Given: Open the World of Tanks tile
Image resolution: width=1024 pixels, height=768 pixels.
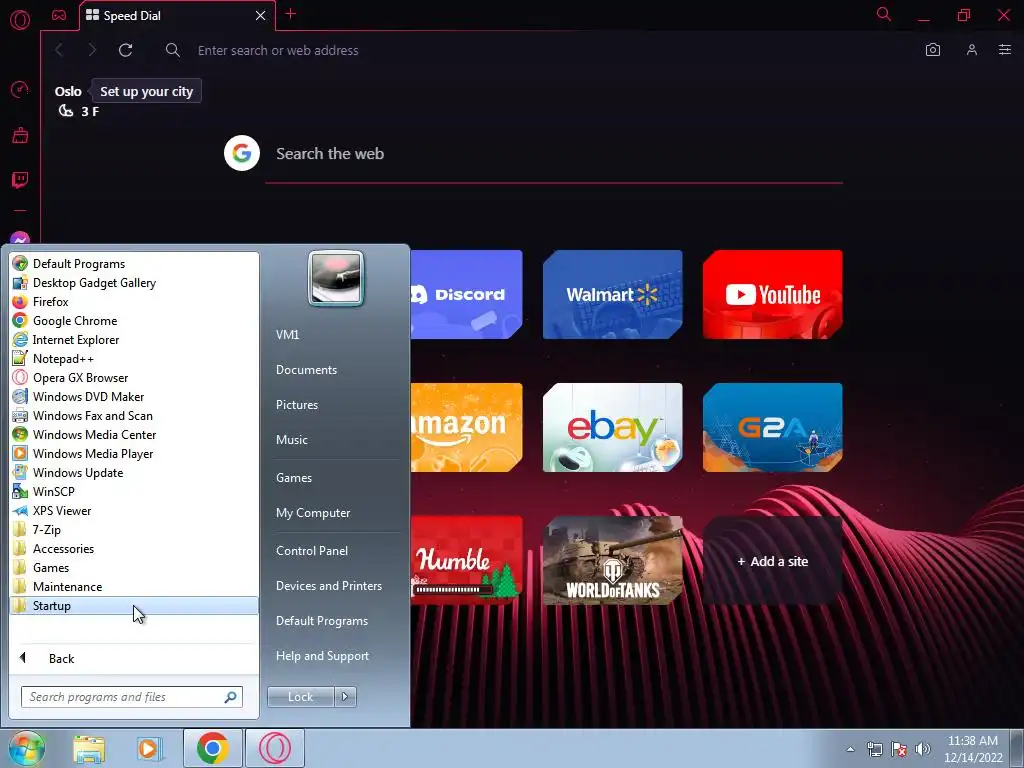Looking at the screenshot, I should pos(613,561).
